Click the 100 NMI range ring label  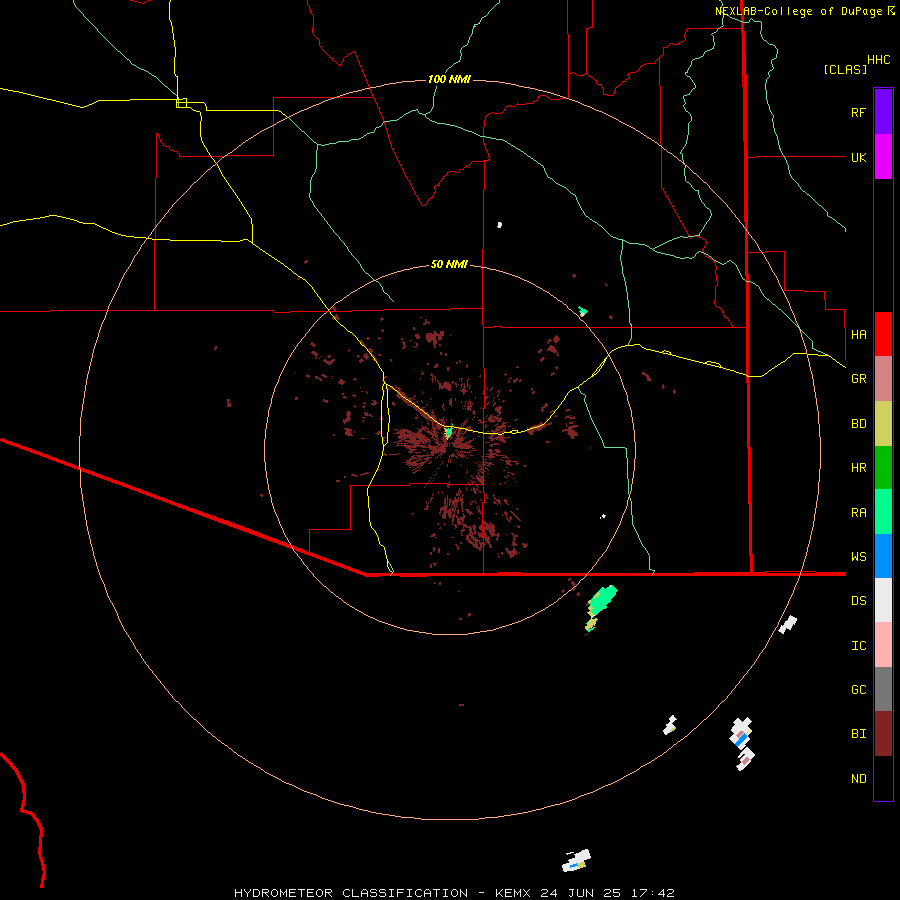(x=449, y=79)
